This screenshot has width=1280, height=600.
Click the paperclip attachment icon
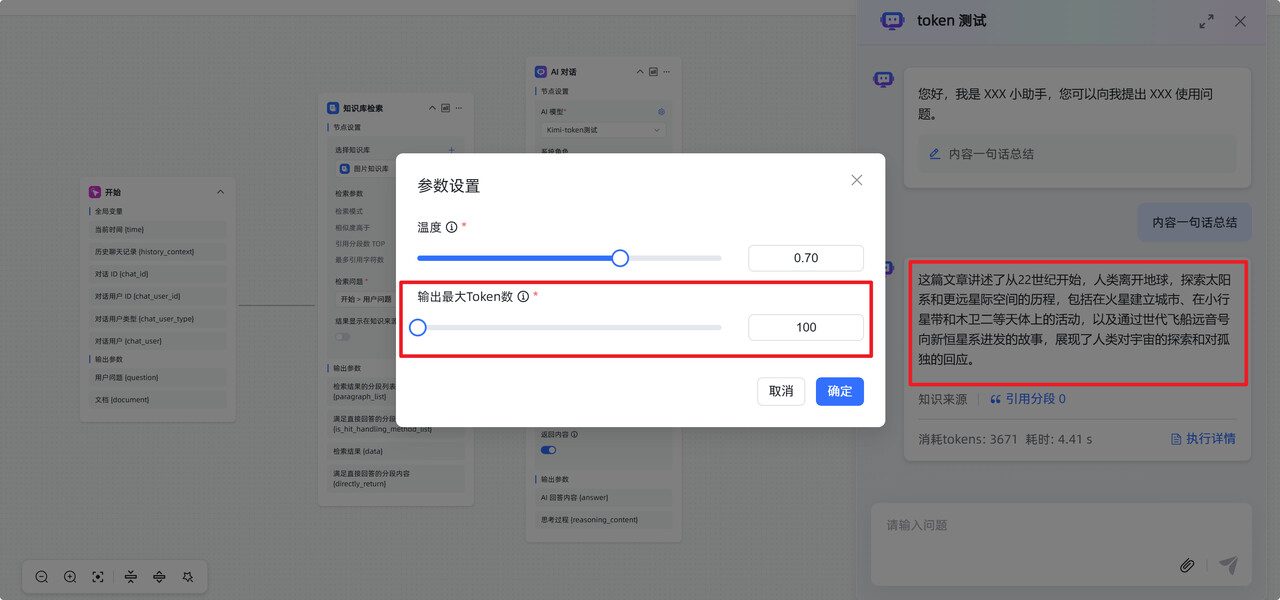(x=1187, y=565)
